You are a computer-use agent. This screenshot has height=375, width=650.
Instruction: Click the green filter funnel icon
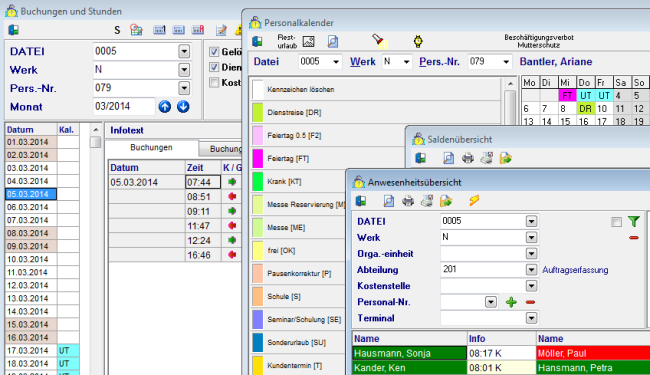pyautogui.click(x=634, y=222)
